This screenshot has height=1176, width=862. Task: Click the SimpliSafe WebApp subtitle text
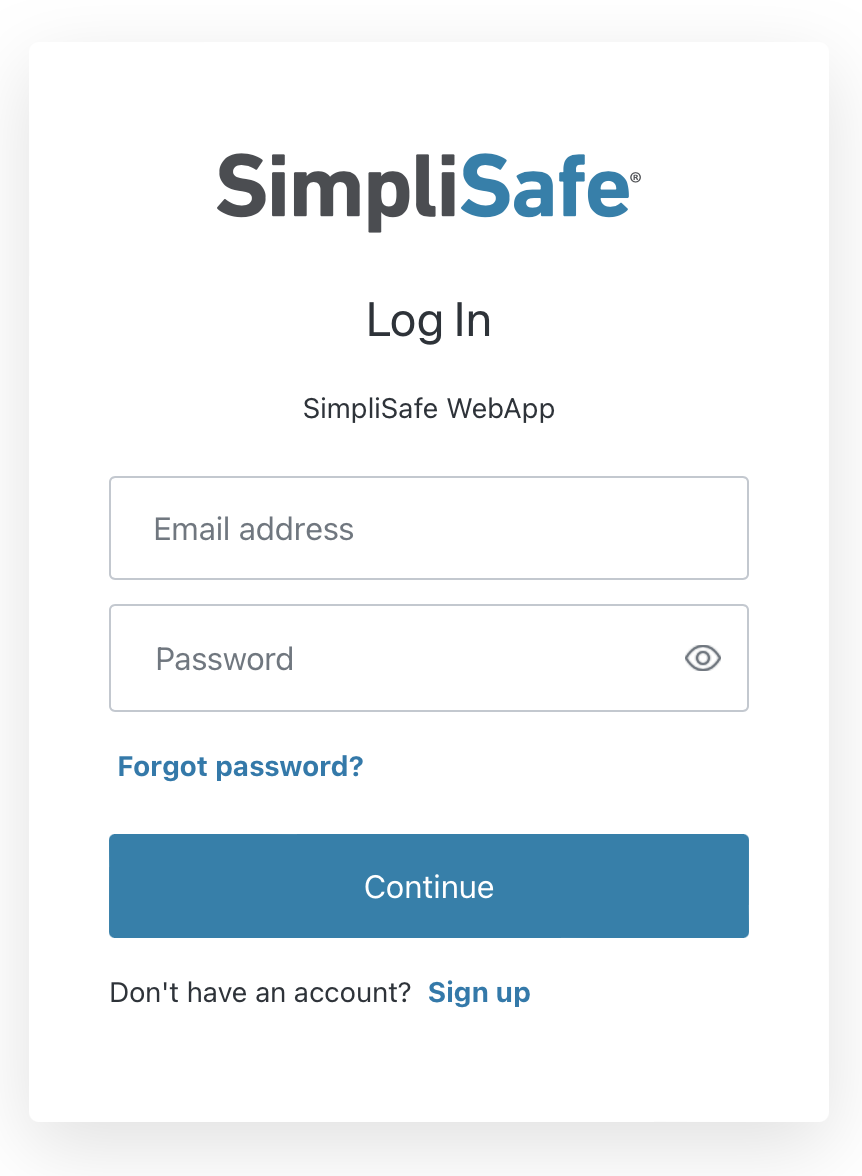point(428,408)
